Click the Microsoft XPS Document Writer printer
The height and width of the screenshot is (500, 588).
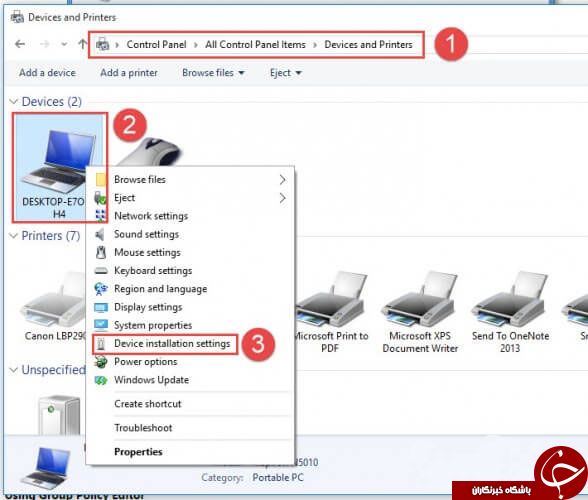point(420,312)
